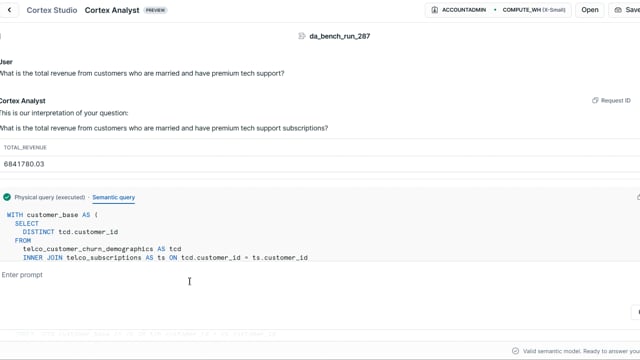This screenshot has height=360, width=640.
Task: Click the PREVIEW badge next to Cortex Analyst
Action: tap(156, 10)
